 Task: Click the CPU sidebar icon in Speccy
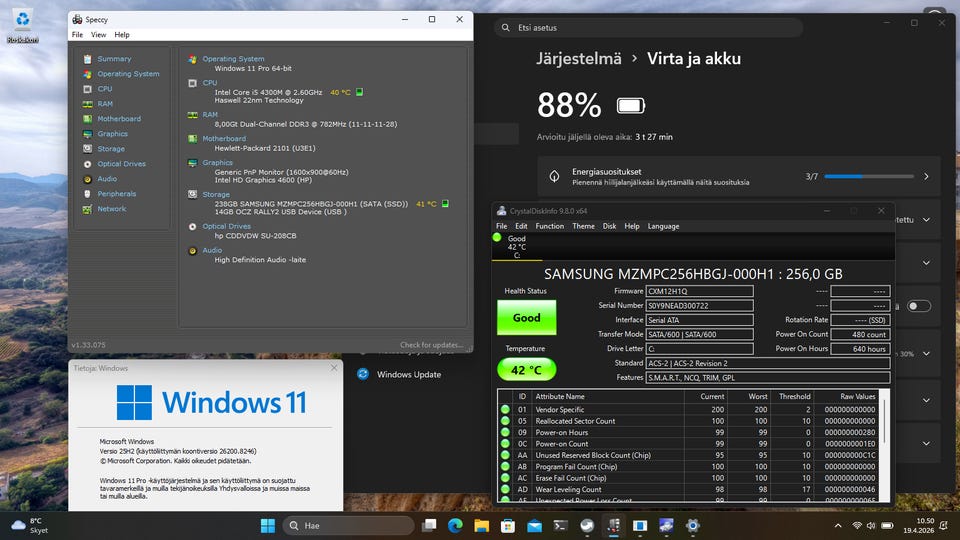(88, 89)
